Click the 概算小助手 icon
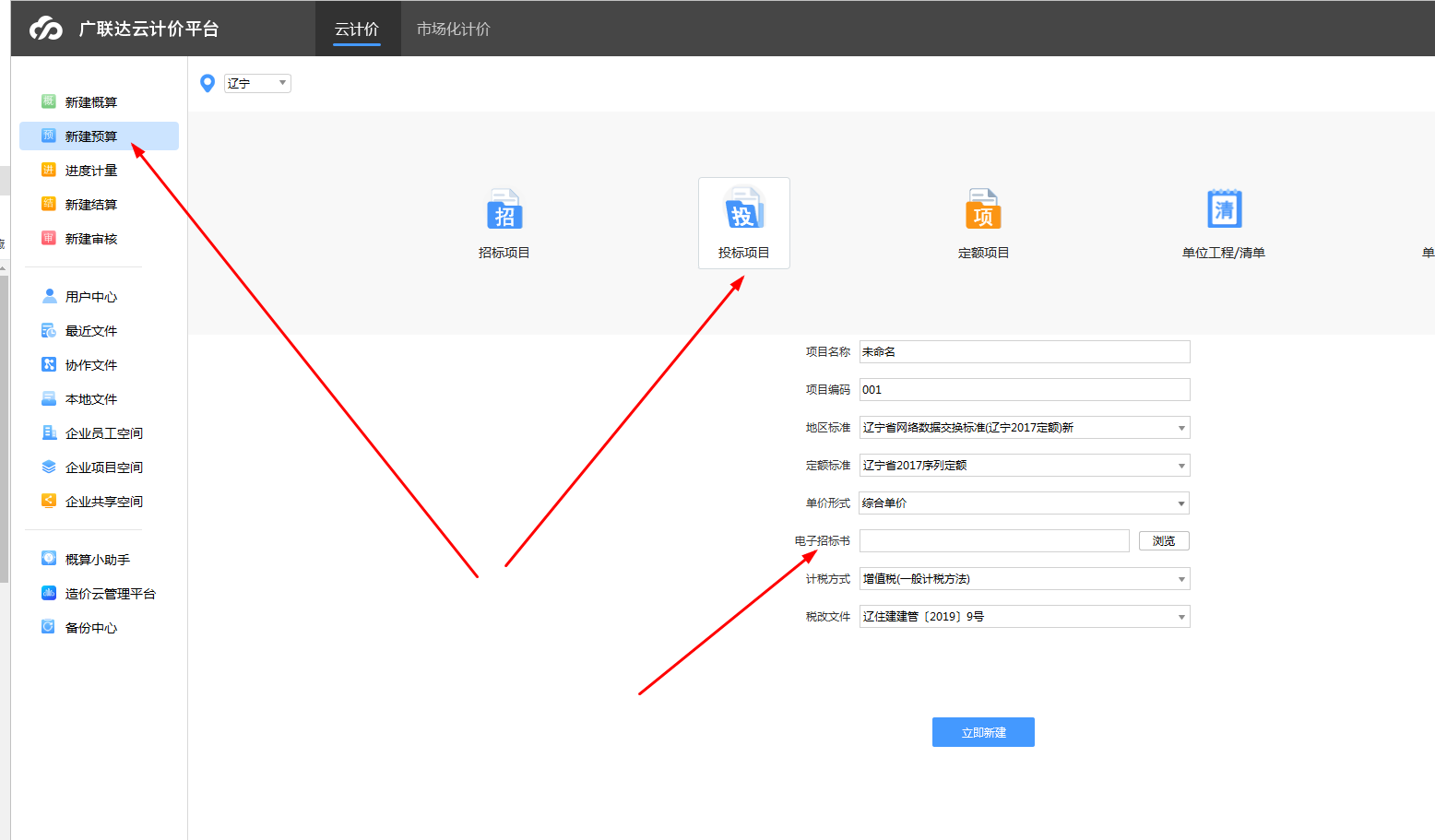1435x840 pixels. [49, 559]
